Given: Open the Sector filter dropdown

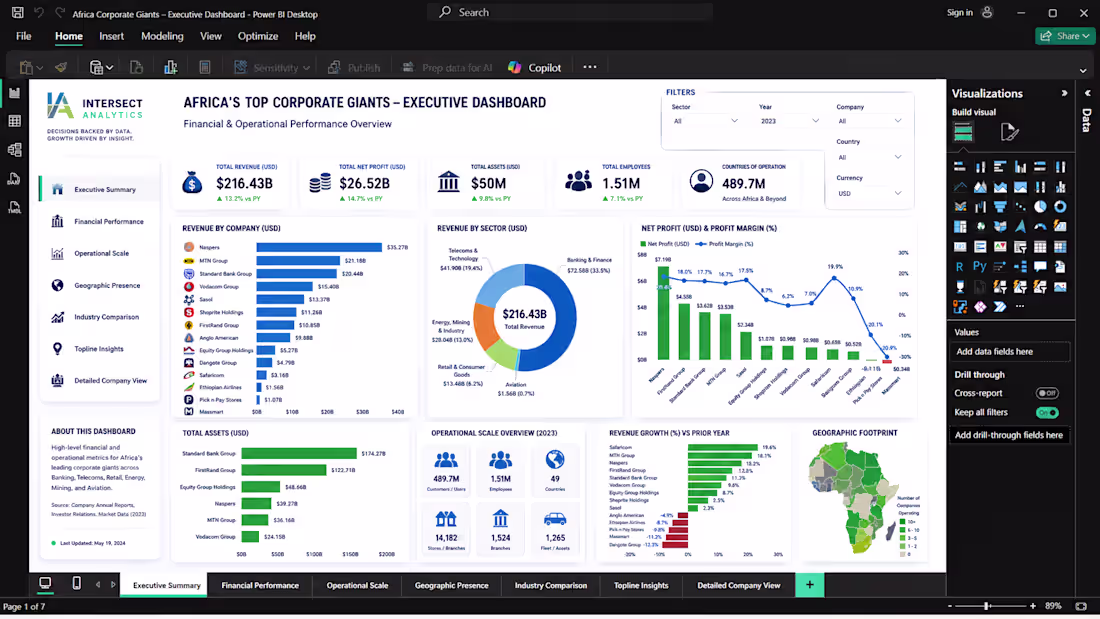Looking at the screenshot, I should click(705, 121).
